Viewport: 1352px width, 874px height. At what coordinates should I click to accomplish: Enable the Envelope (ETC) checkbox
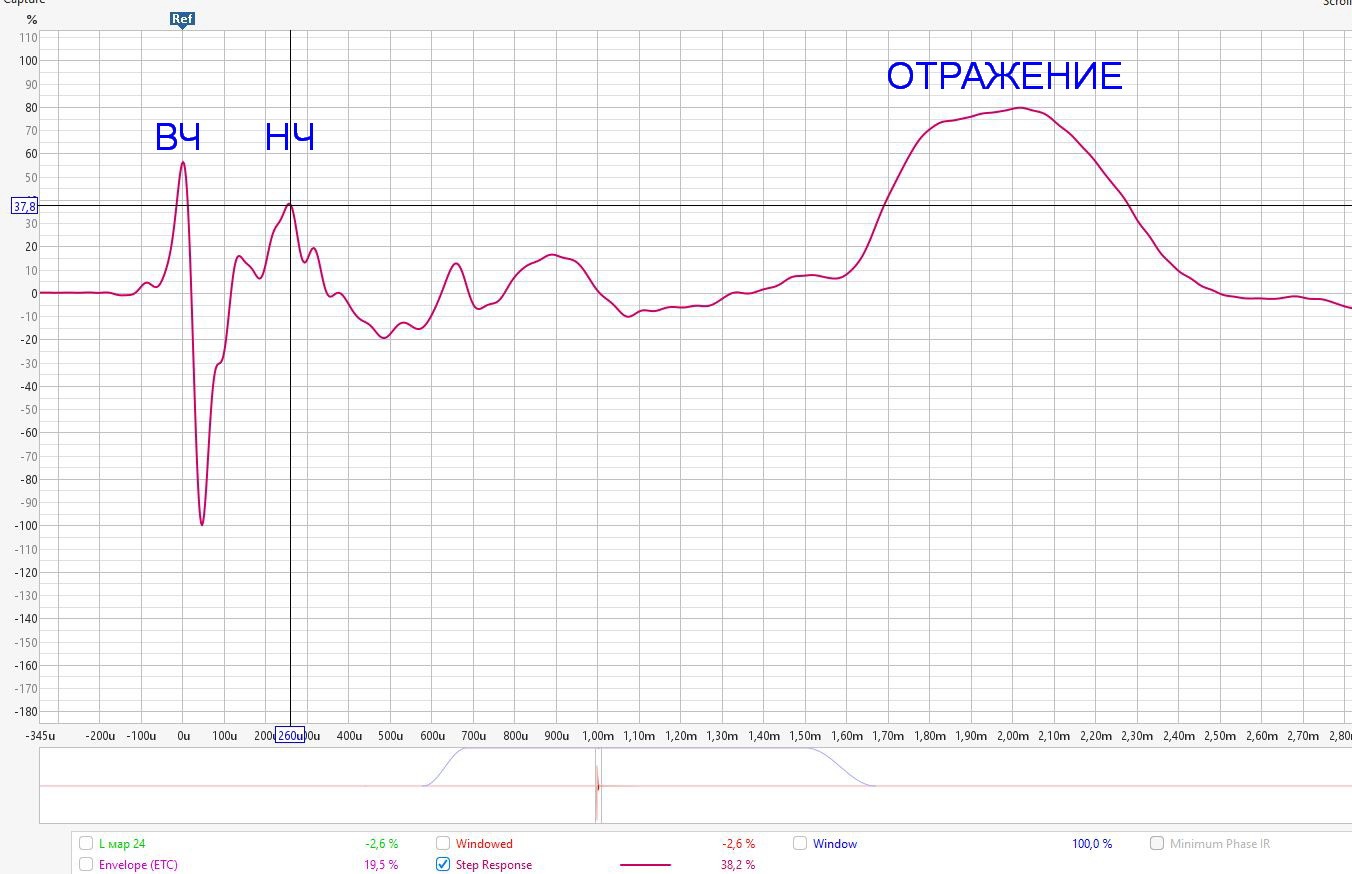click(x=86, y=864)
